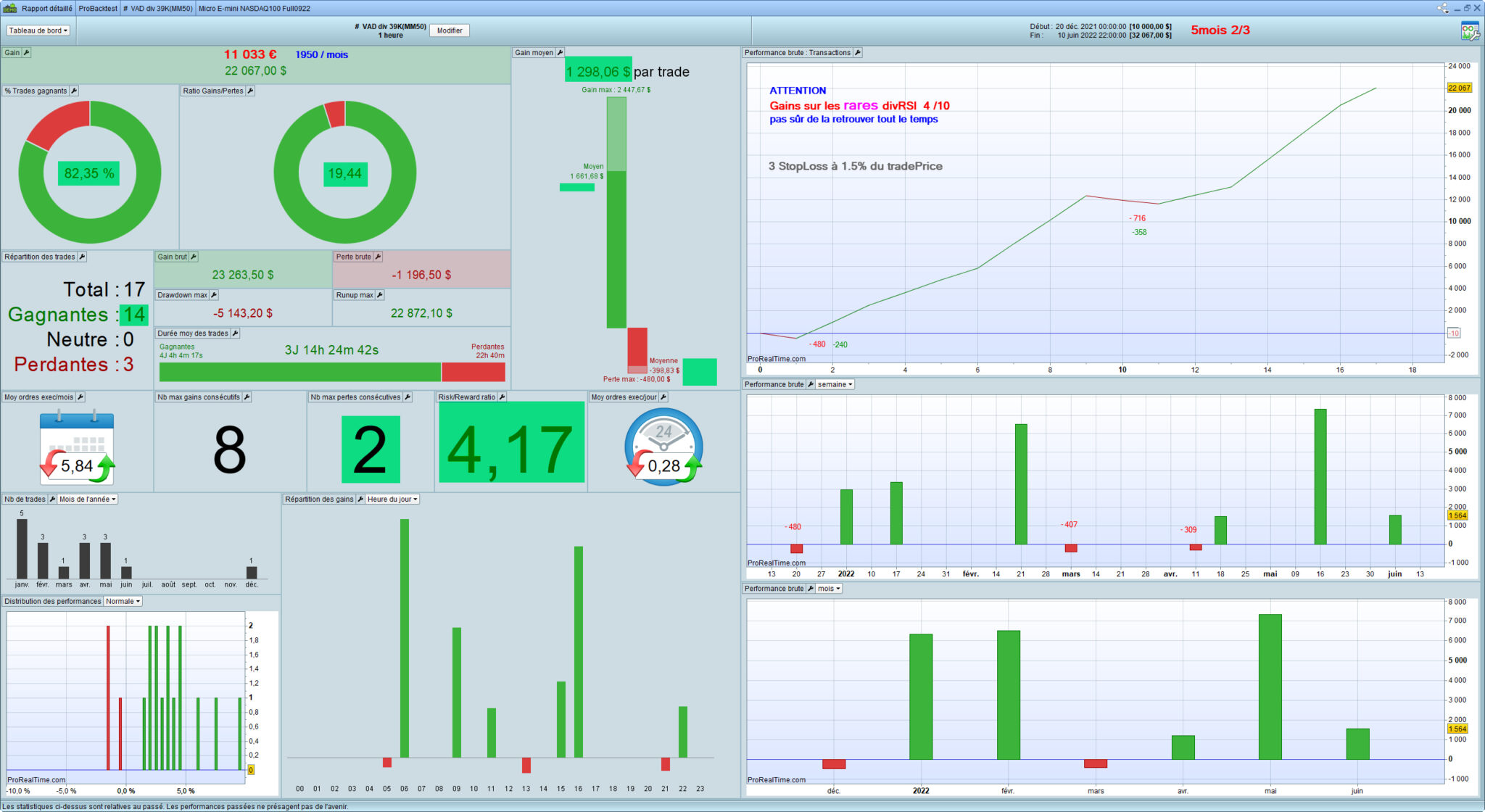Viewport: 1485px width, 812px height.
Task: Click wrench icon of Performance brute : Transactions
Action: (858, 53)
